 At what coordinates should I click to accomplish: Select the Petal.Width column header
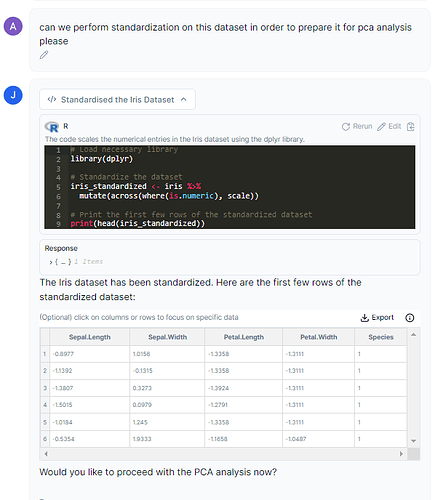319,337
